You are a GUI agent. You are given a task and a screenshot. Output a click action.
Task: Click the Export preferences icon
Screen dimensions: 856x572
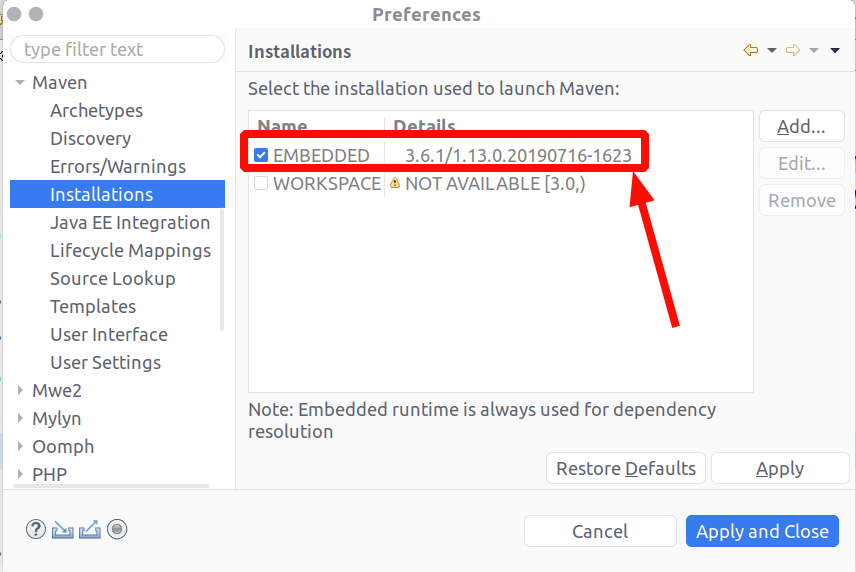(x=90, y=530)
